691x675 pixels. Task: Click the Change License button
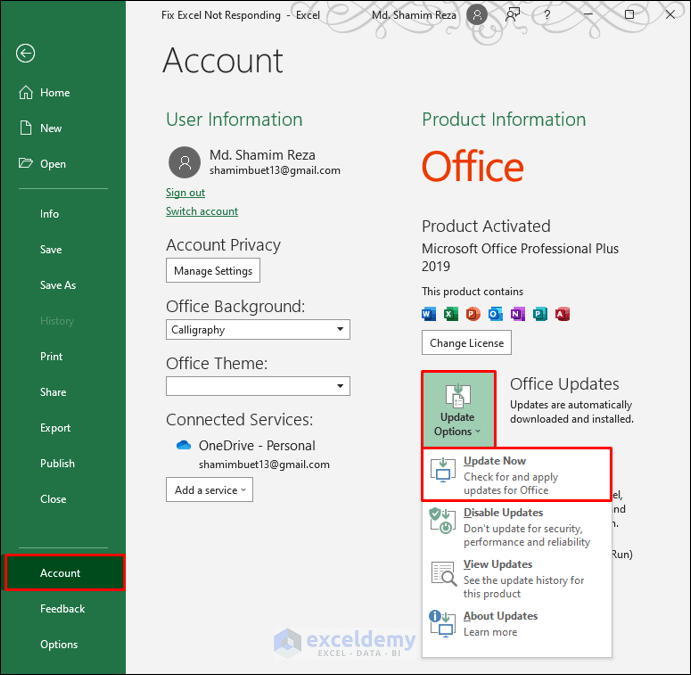[466, 343]
